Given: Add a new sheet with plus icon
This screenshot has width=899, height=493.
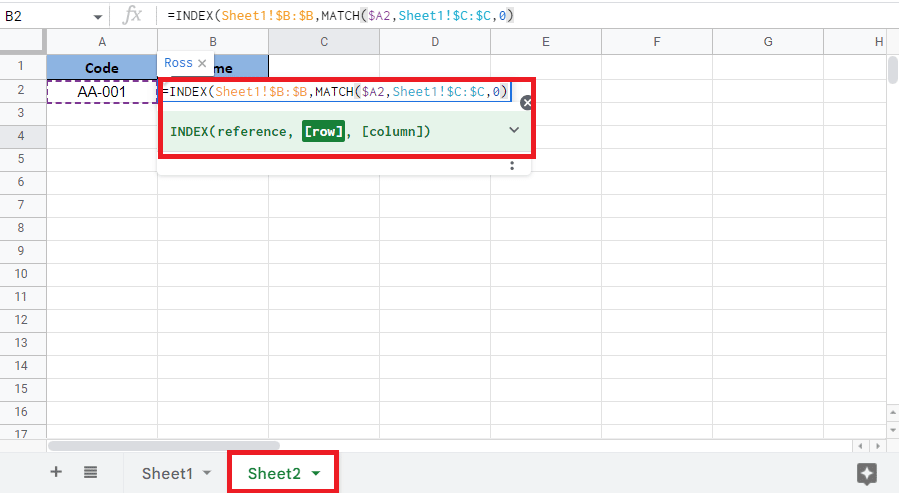Looking at the screenshot, I should [x=56, y=472].
